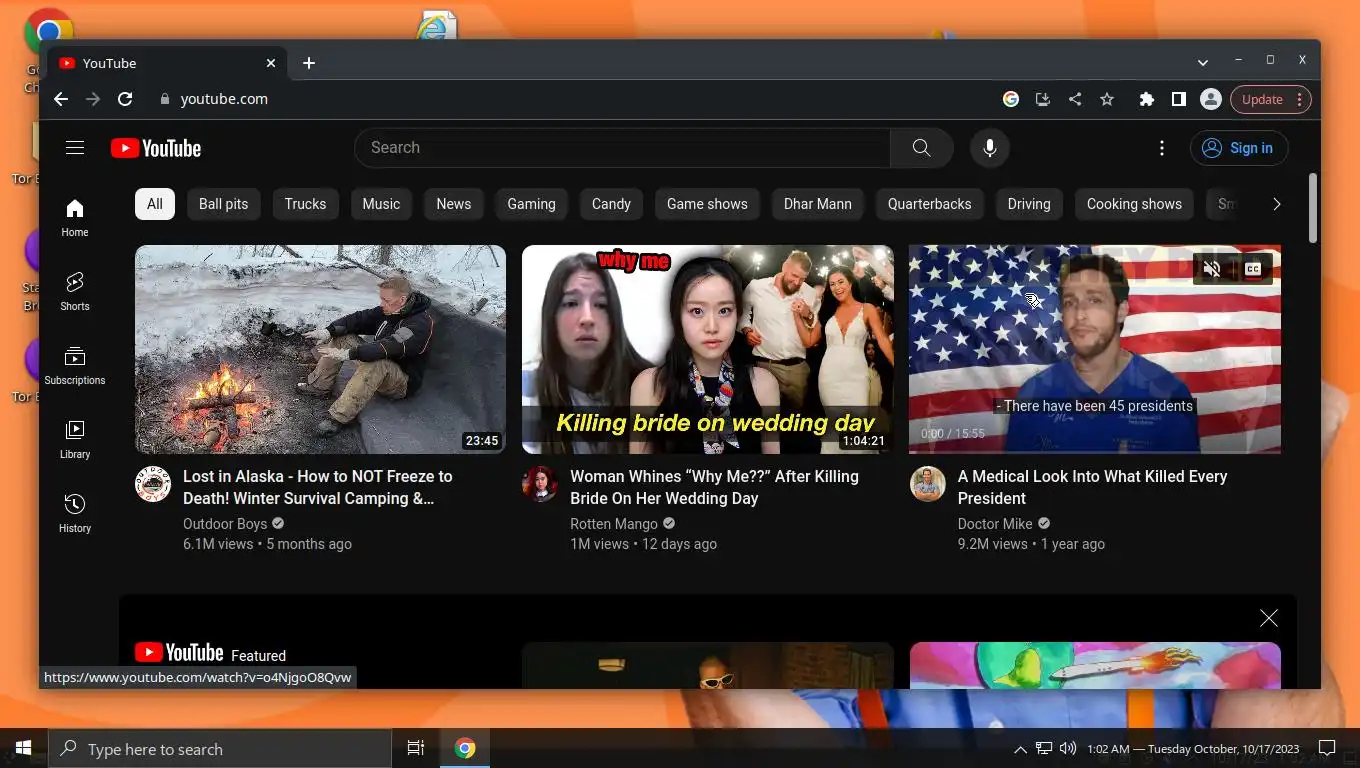1360x768 pixels.
Task: Go to Home in sidebar
Action: click(75, 217)
